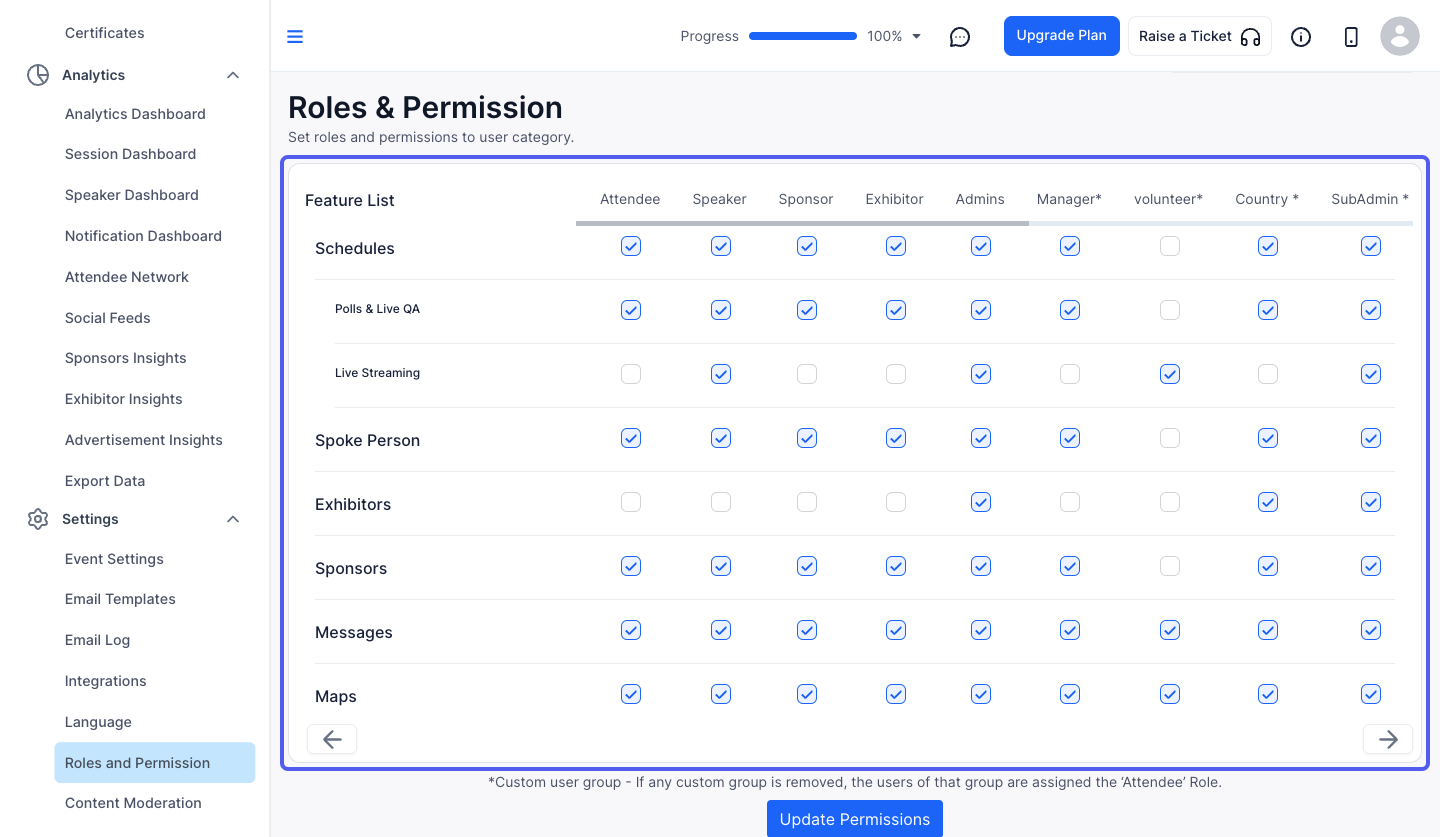Open Integrations settings

[105, 681]
